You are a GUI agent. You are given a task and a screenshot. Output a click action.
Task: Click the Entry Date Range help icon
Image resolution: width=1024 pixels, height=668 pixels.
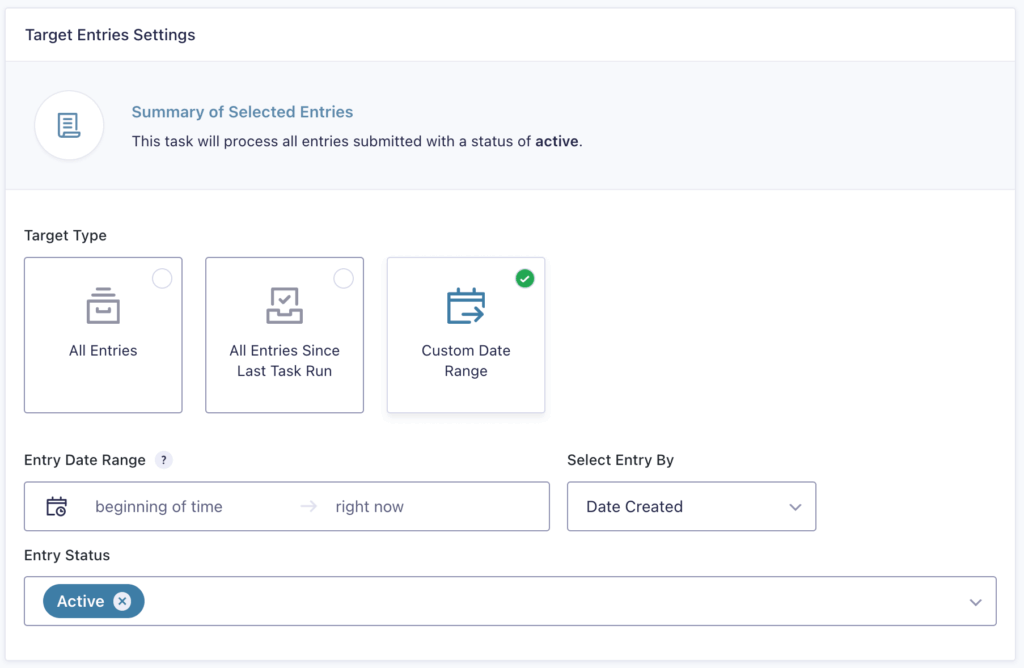click(164, 460)
